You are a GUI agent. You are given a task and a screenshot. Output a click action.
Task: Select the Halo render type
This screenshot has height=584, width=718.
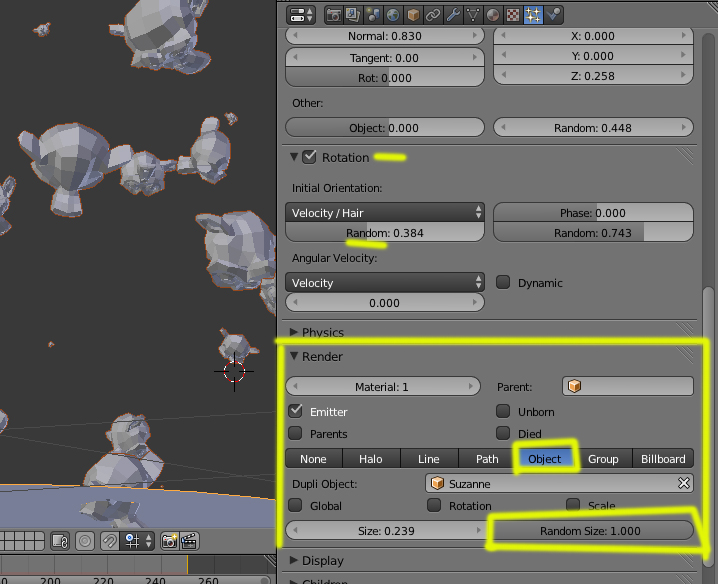click(371, 458)
